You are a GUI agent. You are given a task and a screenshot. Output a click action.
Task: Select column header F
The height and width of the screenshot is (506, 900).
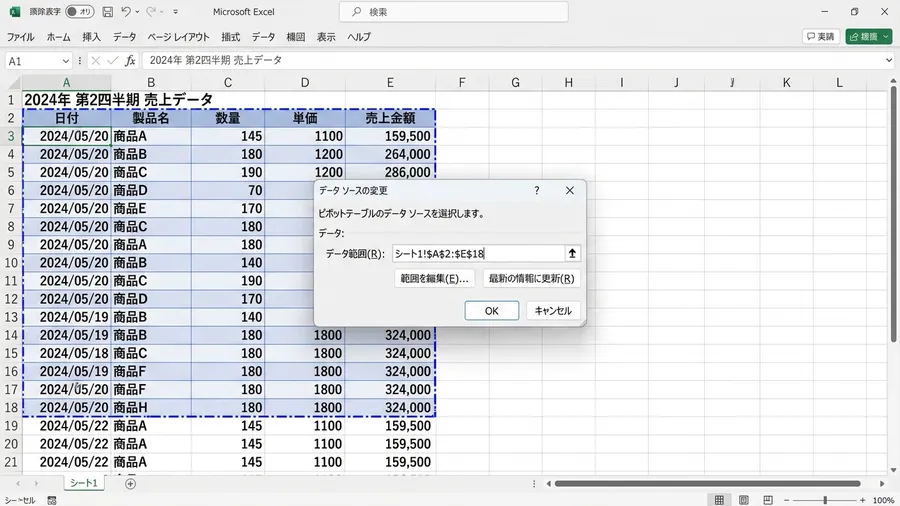(462, 83)
